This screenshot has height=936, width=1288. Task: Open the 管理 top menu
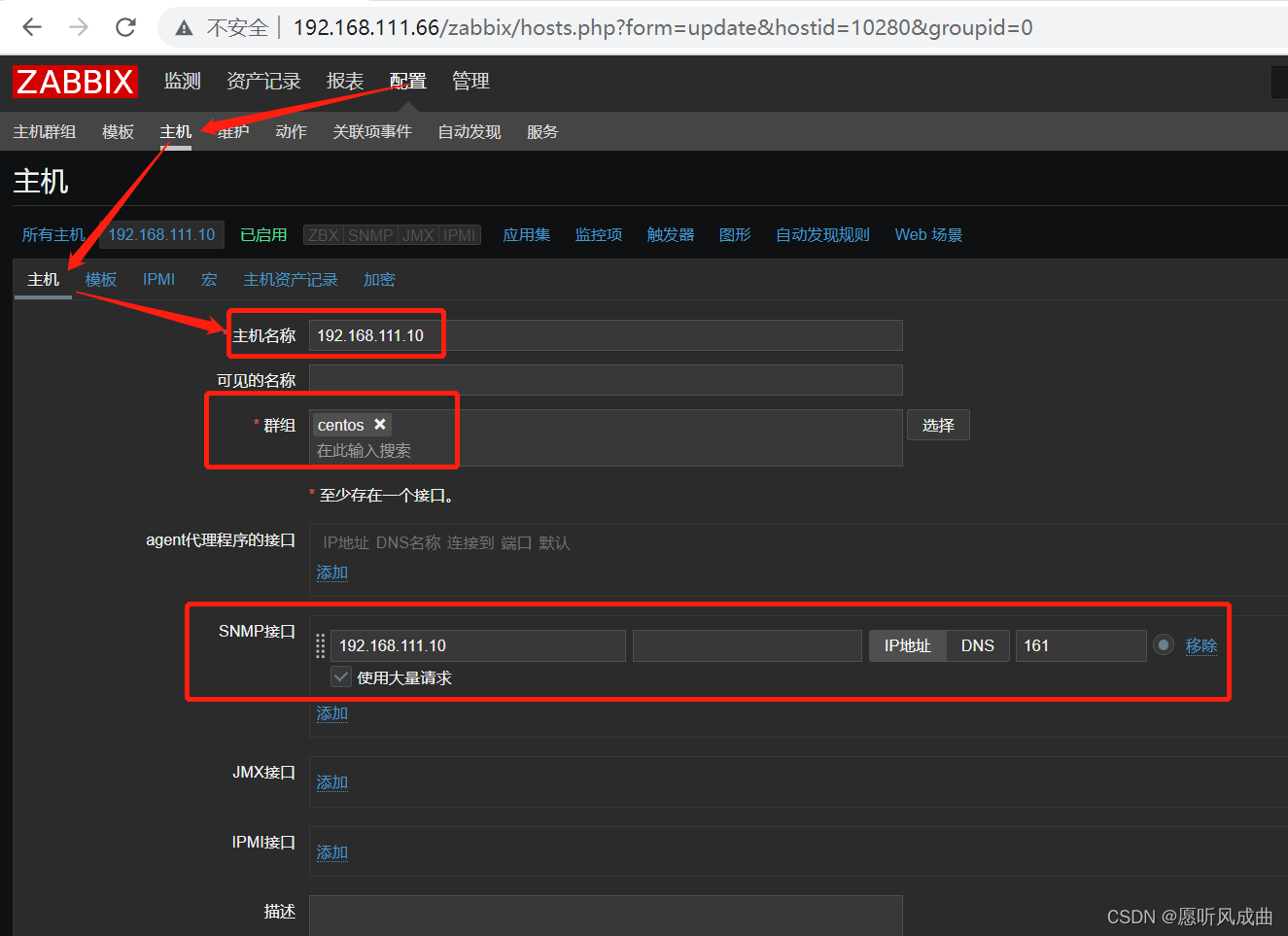pyautogui.click(x=470, y=81)
